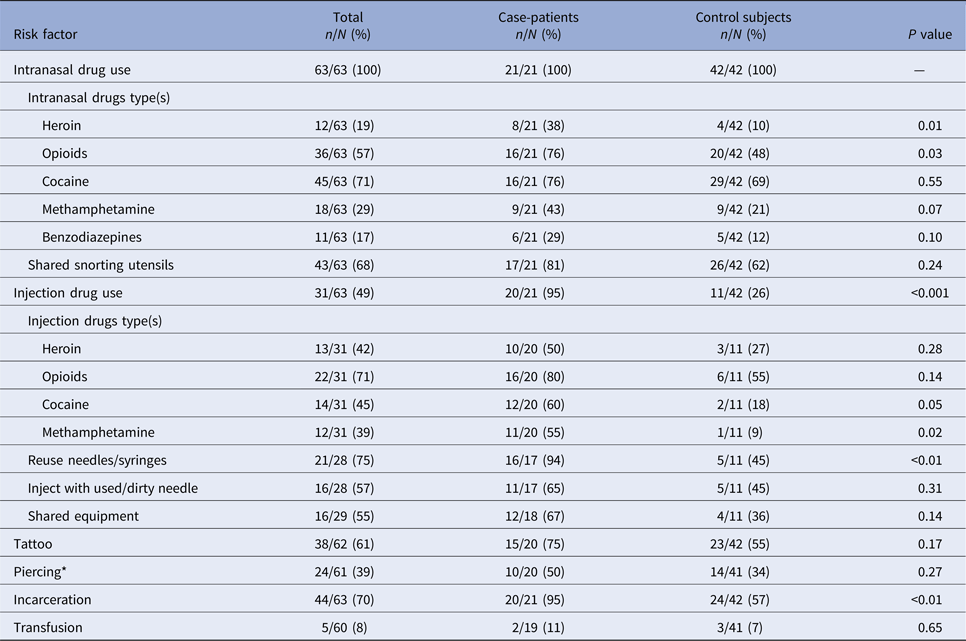Viewport: 966px width, 641px height.
Task: Click the "P value" column header
Action: click(928, 34)
